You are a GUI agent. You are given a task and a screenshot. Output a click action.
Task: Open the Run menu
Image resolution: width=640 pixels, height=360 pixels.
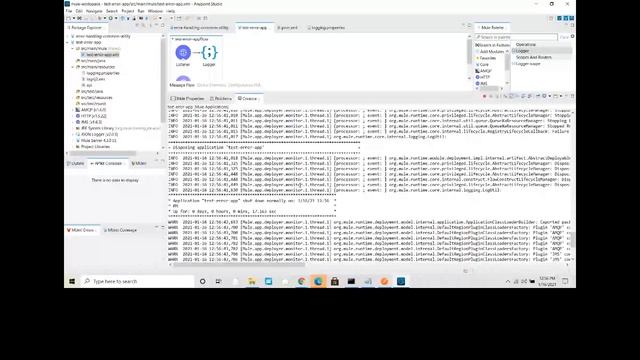point(141,11)
